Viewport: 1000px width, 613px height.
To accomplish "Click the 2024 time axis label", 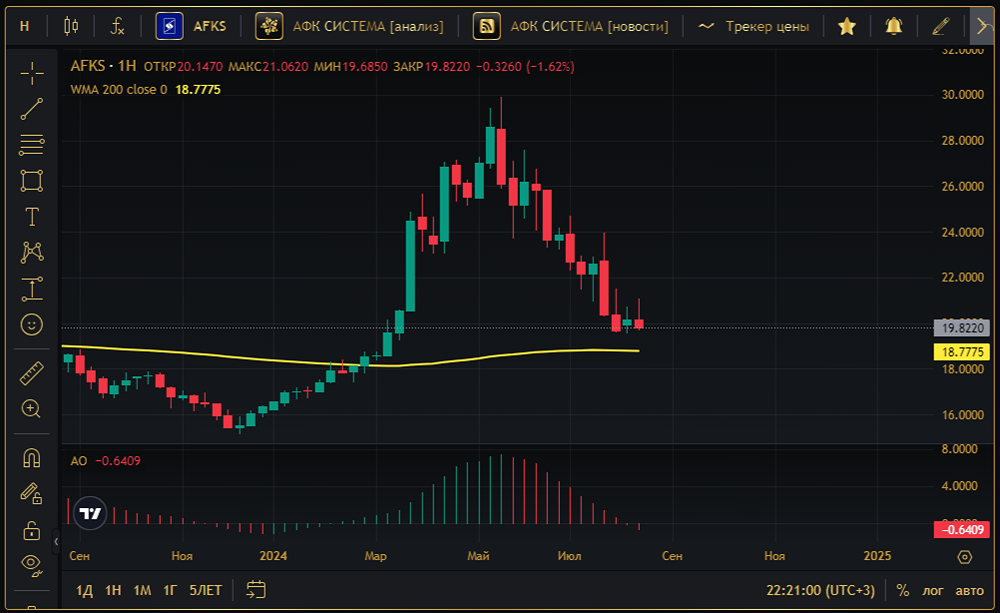I will [273, 556].
